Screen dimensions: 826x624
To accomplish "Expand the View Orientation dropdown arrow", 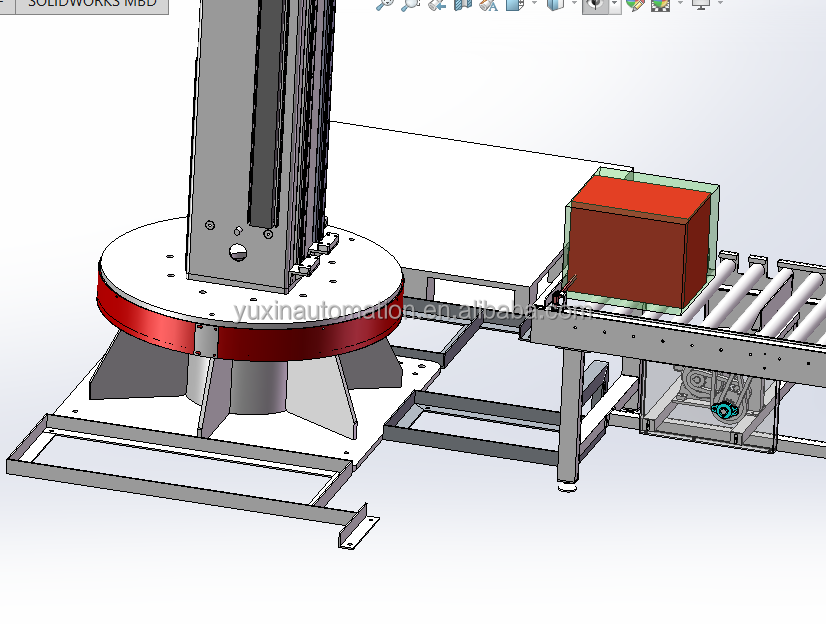I will point(534,4).
